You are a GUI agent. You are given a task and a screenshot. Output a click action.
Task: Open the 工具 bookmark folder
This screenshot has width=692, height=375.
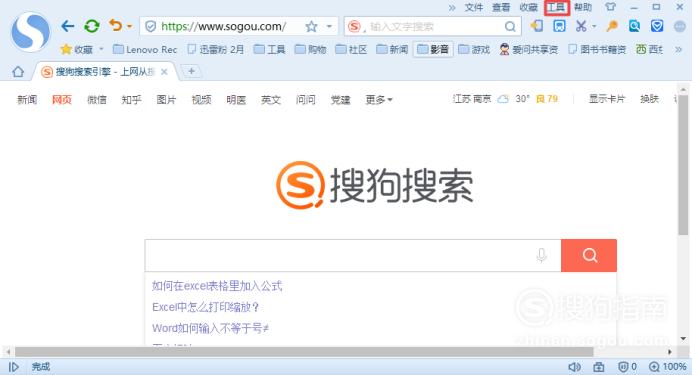[269, 49]
